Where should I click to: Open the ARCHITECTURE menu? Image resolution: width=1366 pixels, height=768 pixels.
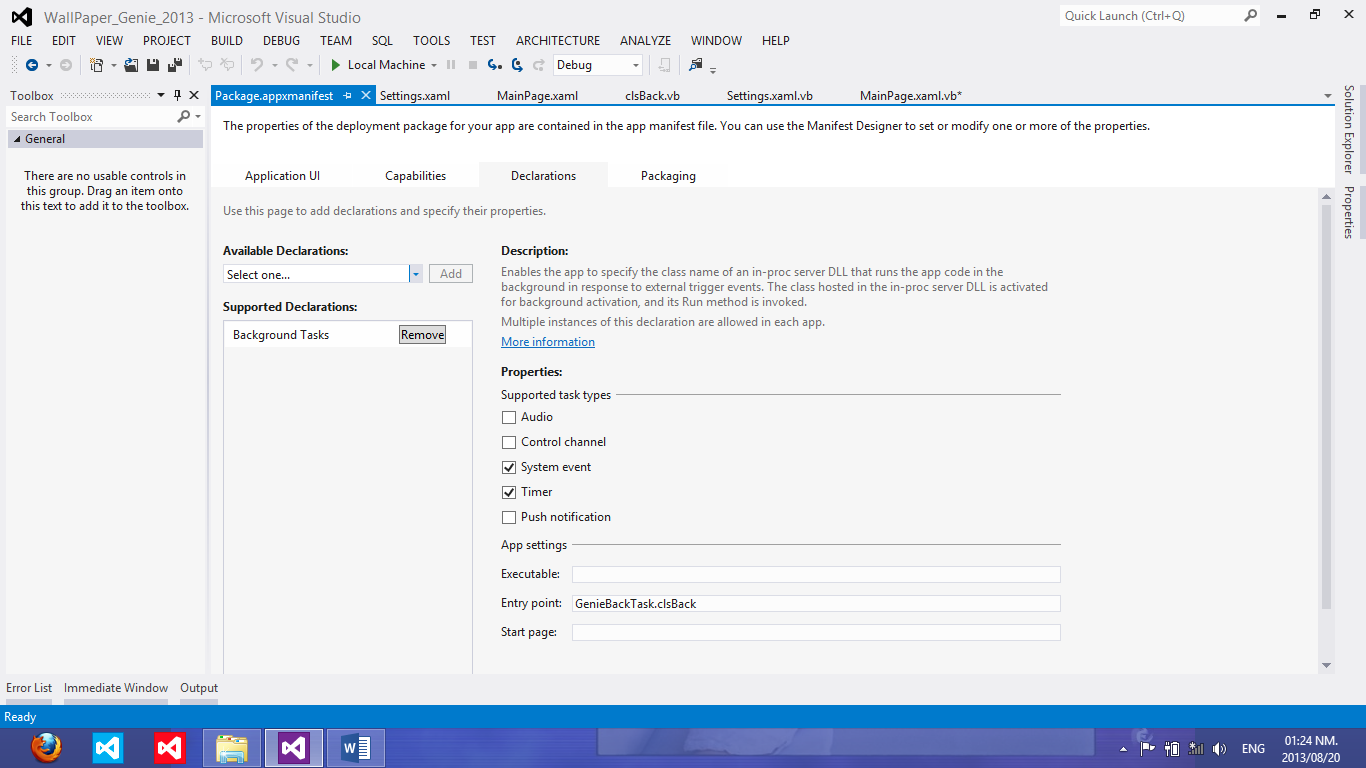(x=558, y=41)
